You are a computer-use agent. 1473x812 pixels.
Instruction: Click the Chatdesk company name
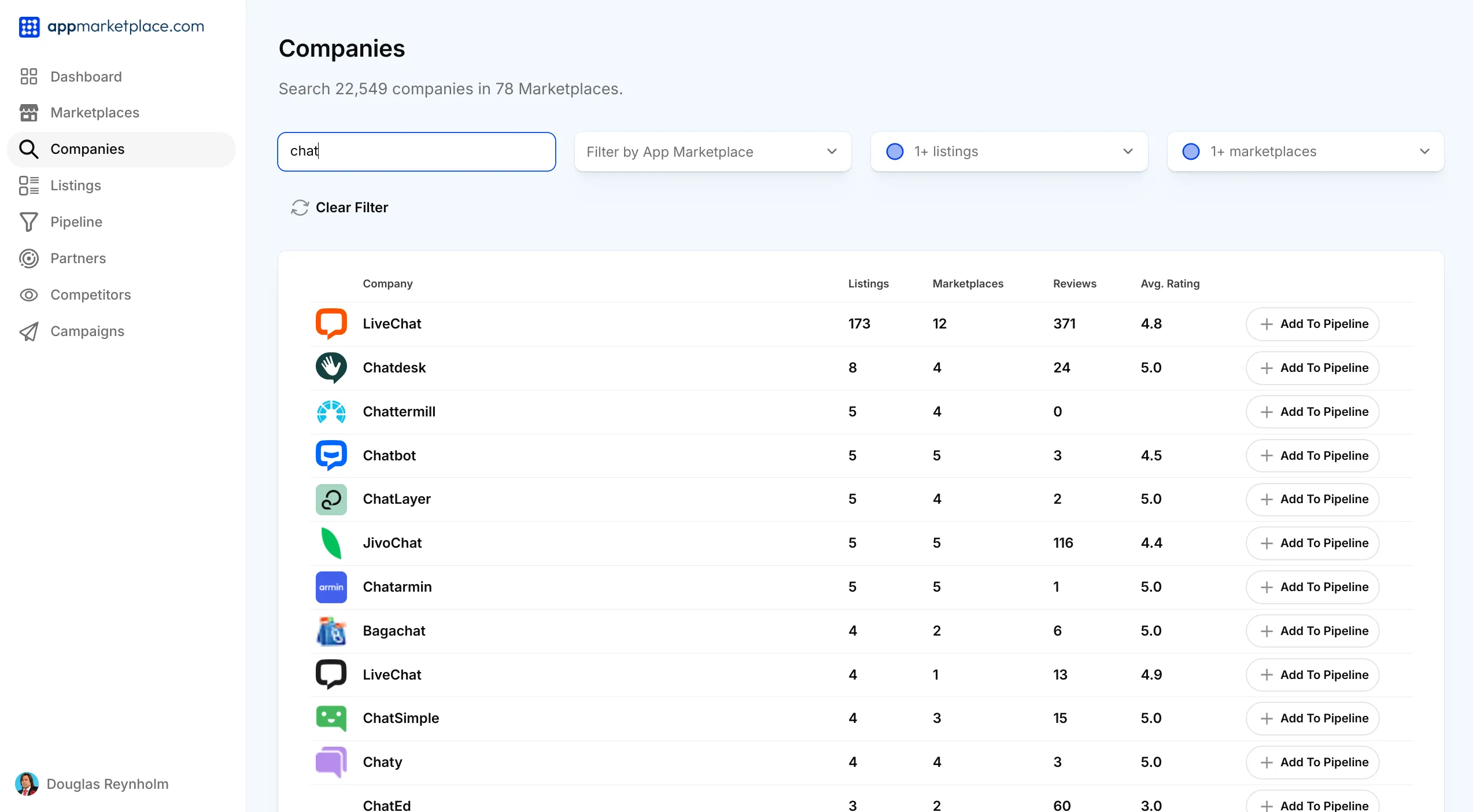[394, 368]
